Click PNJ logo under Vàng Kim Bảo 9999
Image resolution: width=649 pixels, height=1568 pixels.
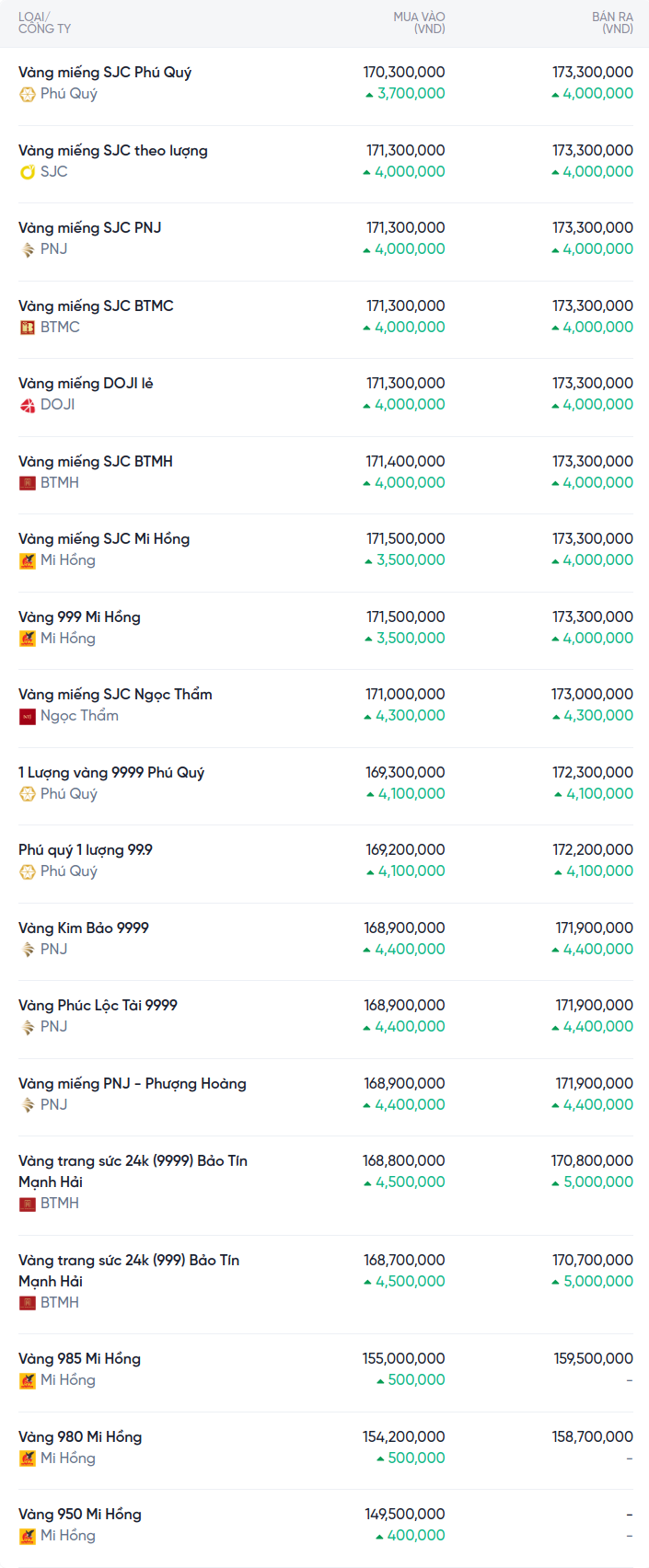coord(28,950)
